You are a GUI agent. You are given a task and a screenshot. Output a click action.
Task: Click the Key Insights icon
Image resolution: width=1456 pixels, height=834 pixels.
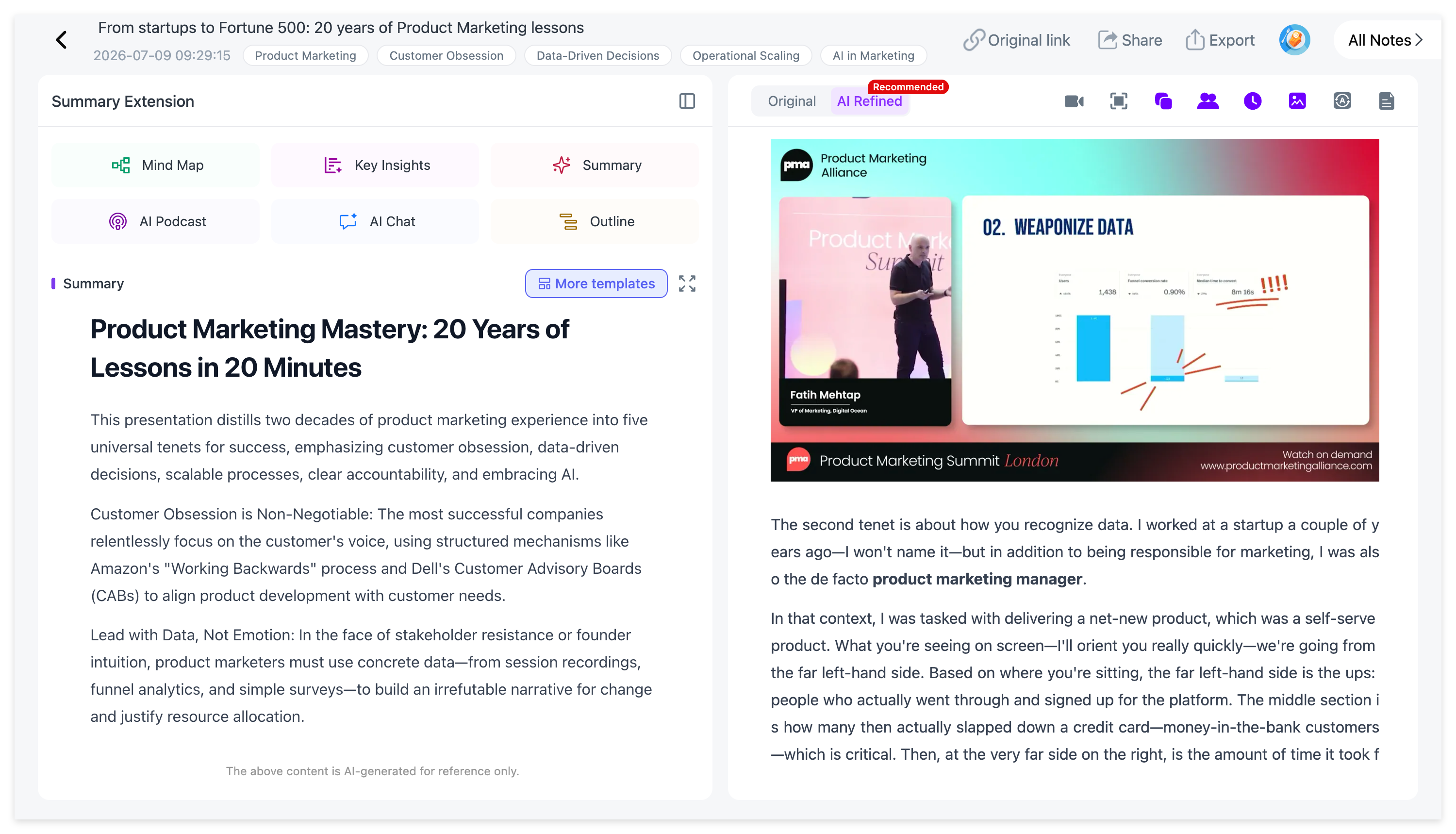[x=332, y=166]
